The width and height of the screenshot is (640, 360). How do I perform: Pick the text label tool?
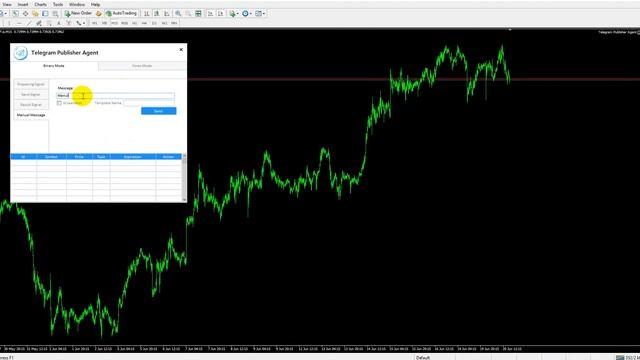click(69, 23)
